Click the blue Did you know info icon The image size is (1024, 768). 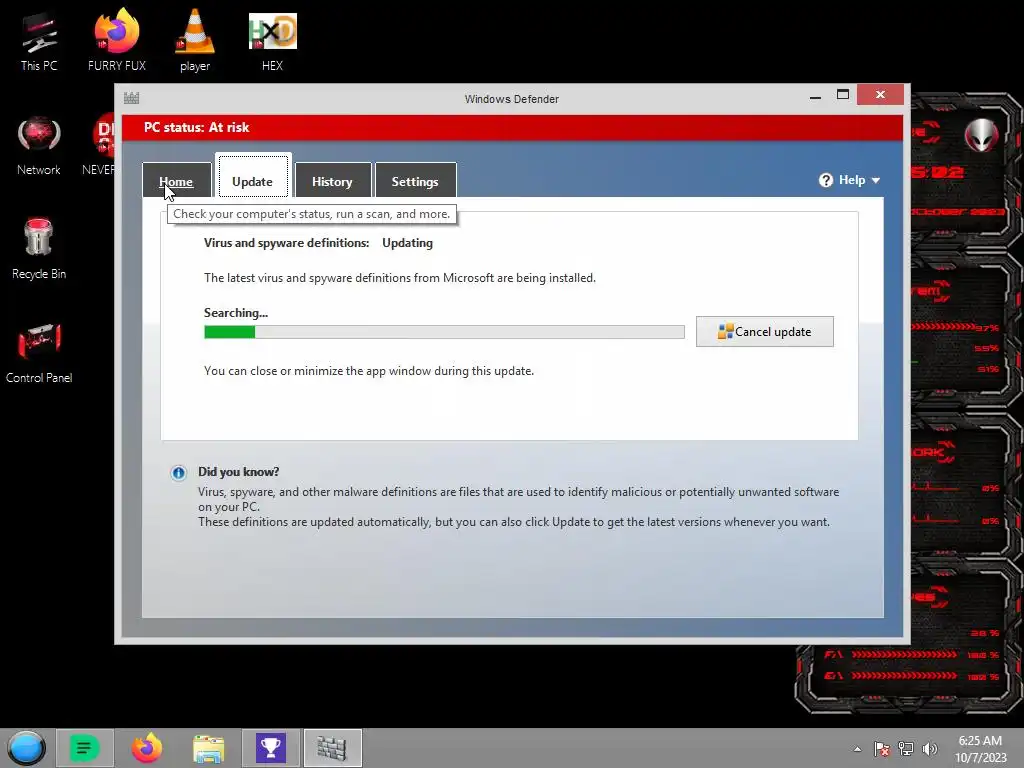(178, 473)
